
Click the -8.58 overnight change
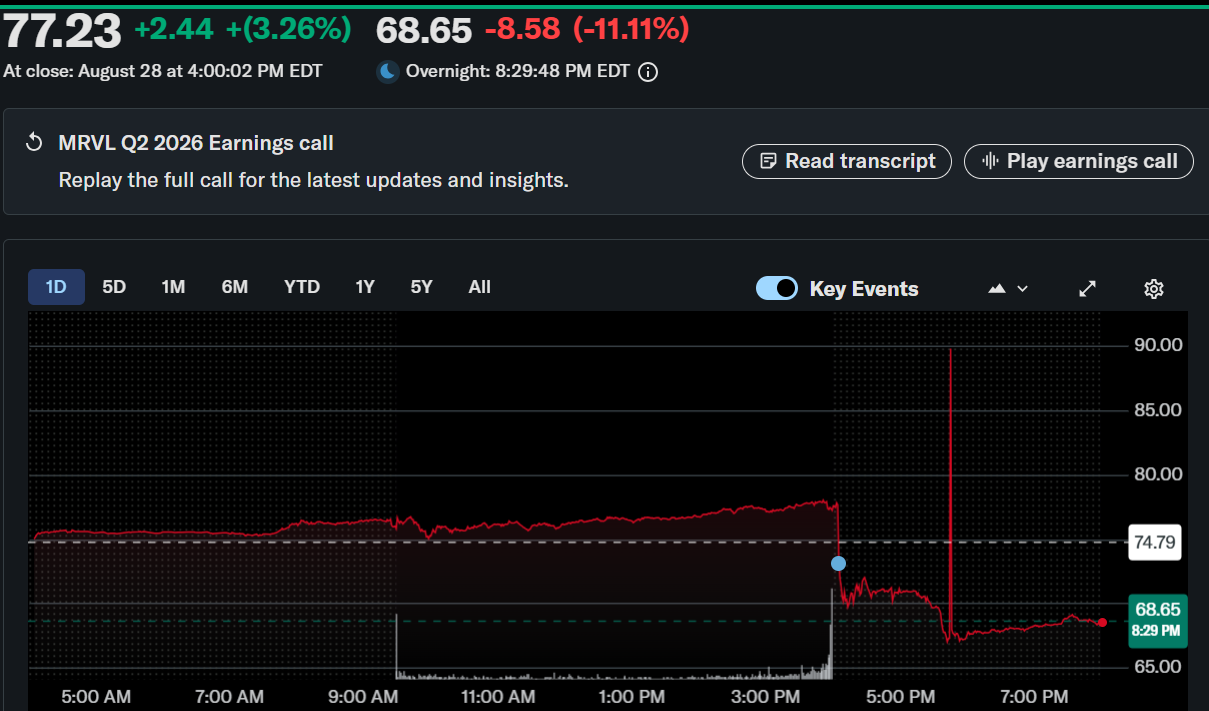coord(522,30)
